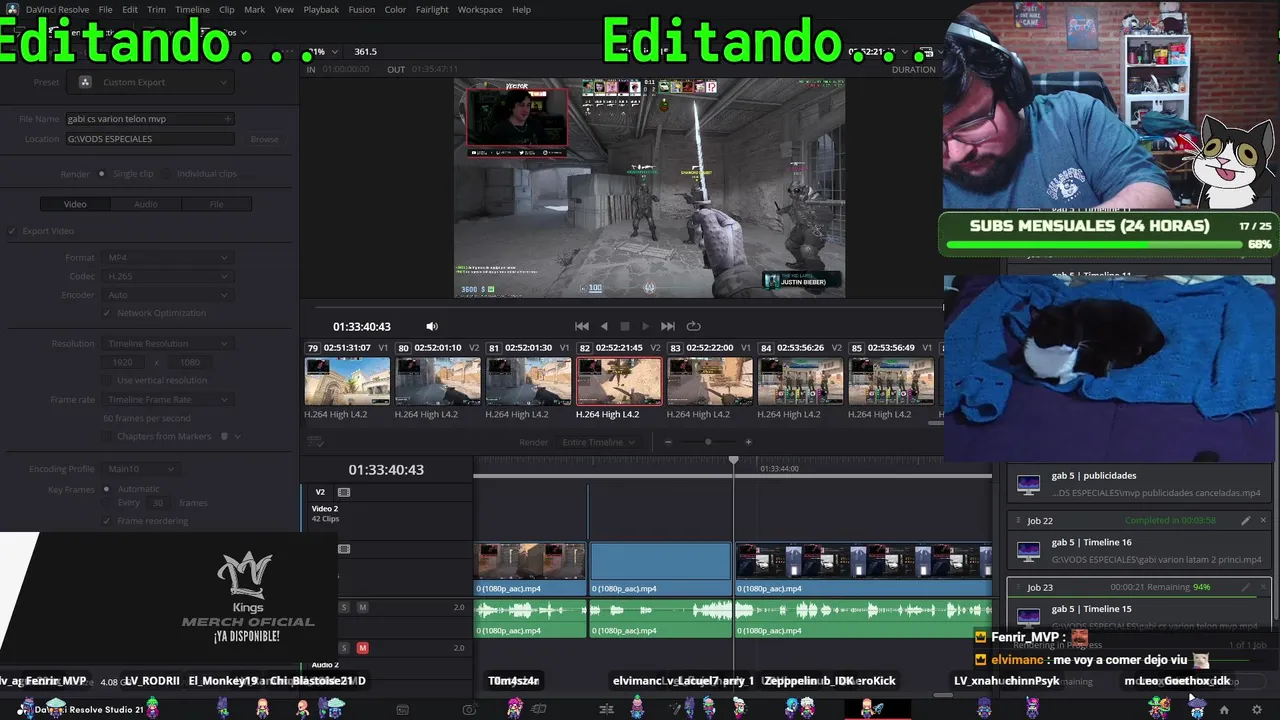Select the Single clip render option
The width and height of the screenshot is (1280, 720).
(102, 173)
